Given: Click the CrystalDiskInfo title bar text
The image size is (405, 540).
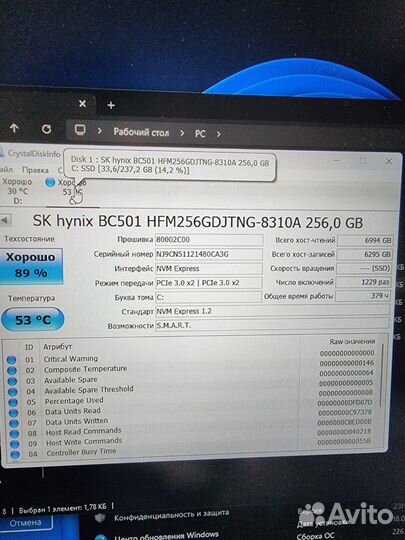Looking at the screenshot, I should click(x=34, y=154).
